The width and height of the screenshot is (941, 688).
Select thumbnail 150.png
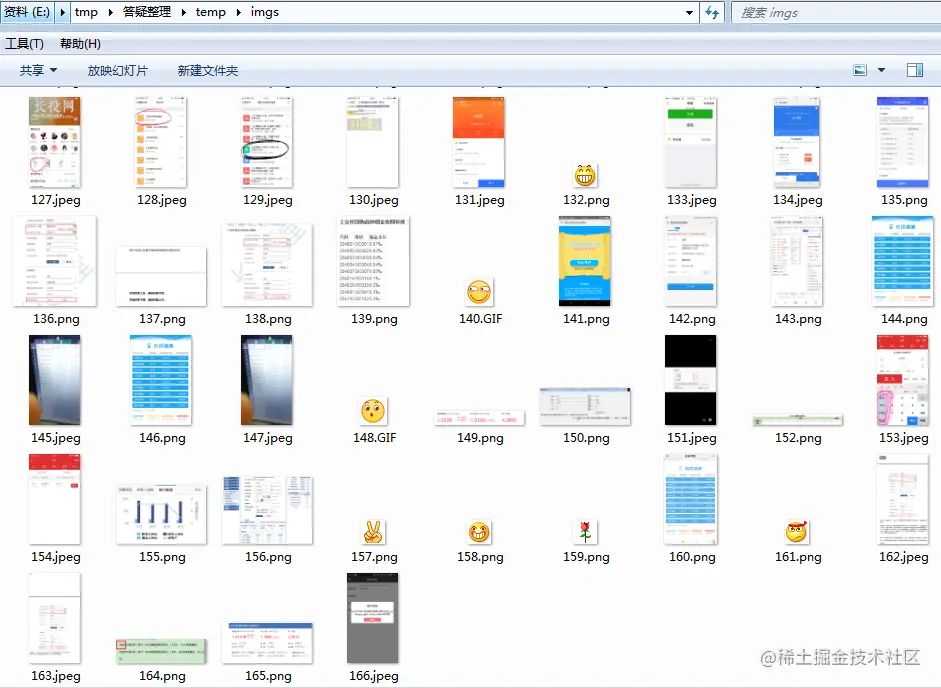pos(585,406)
